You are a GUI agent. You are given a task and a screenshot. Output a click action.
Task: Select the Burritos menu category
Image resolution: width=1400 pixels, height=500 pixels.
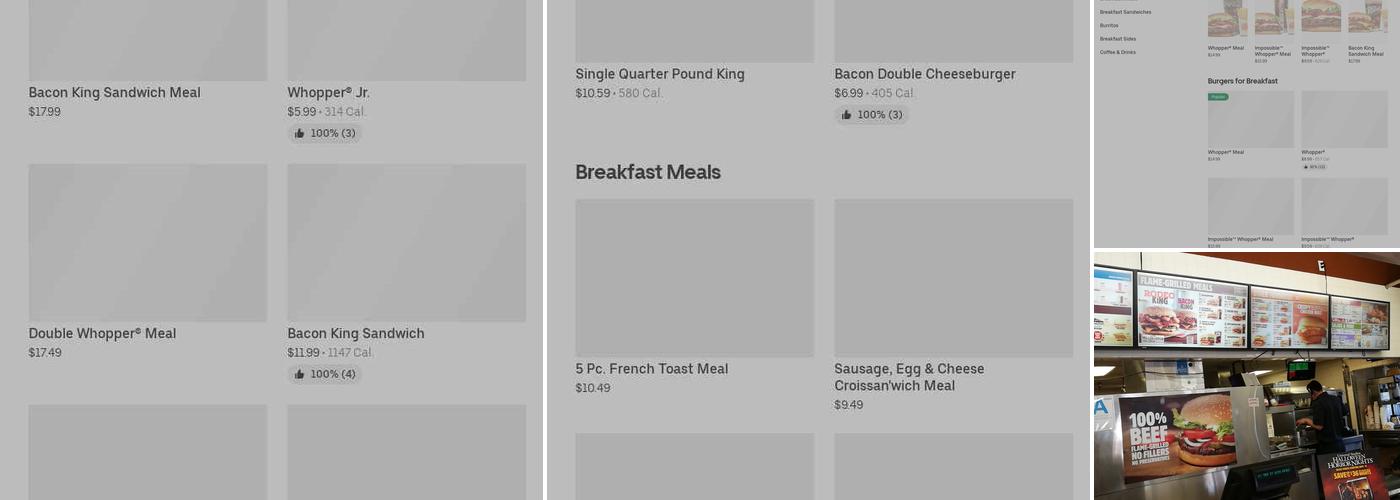(x=1109, y=25)
